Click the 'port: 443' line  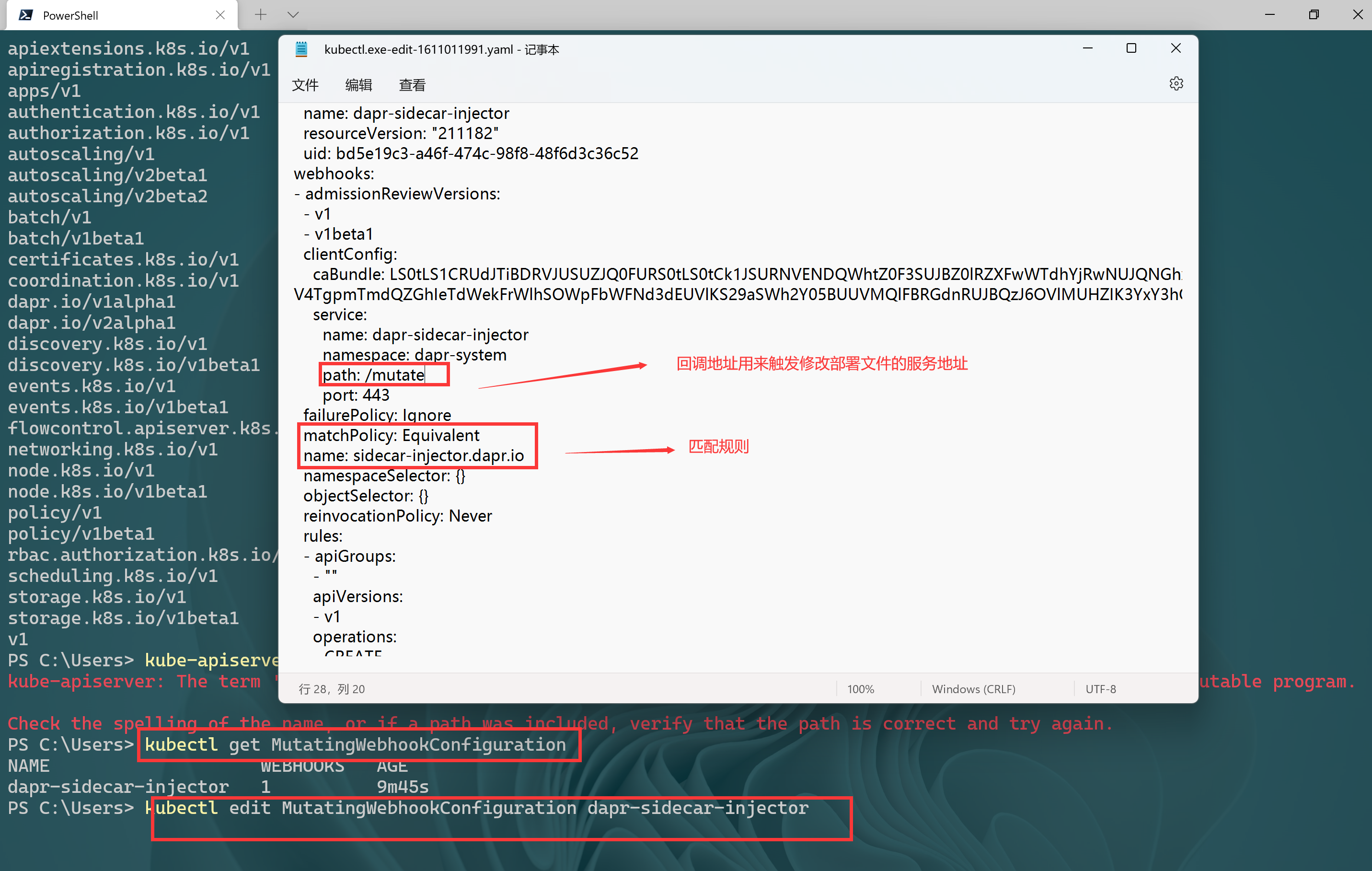pos(356,395)
